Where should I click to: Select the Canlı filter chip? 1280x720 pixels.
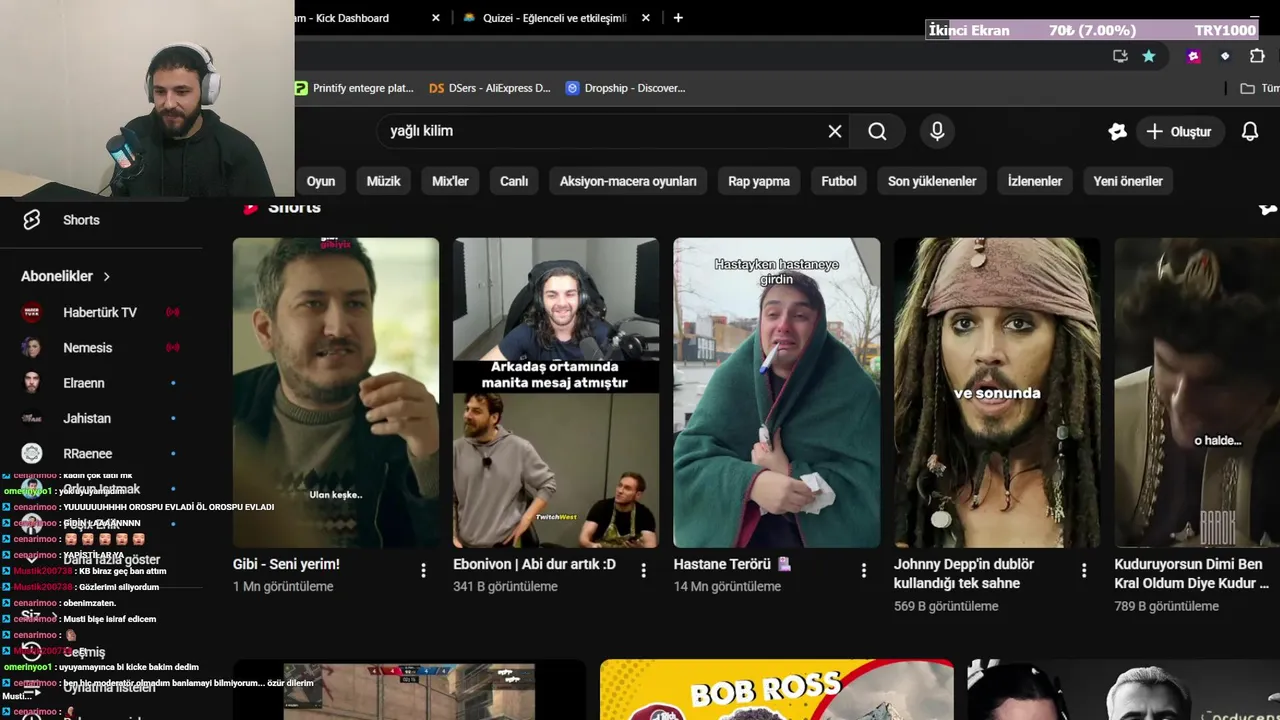(x=514, y=181)
